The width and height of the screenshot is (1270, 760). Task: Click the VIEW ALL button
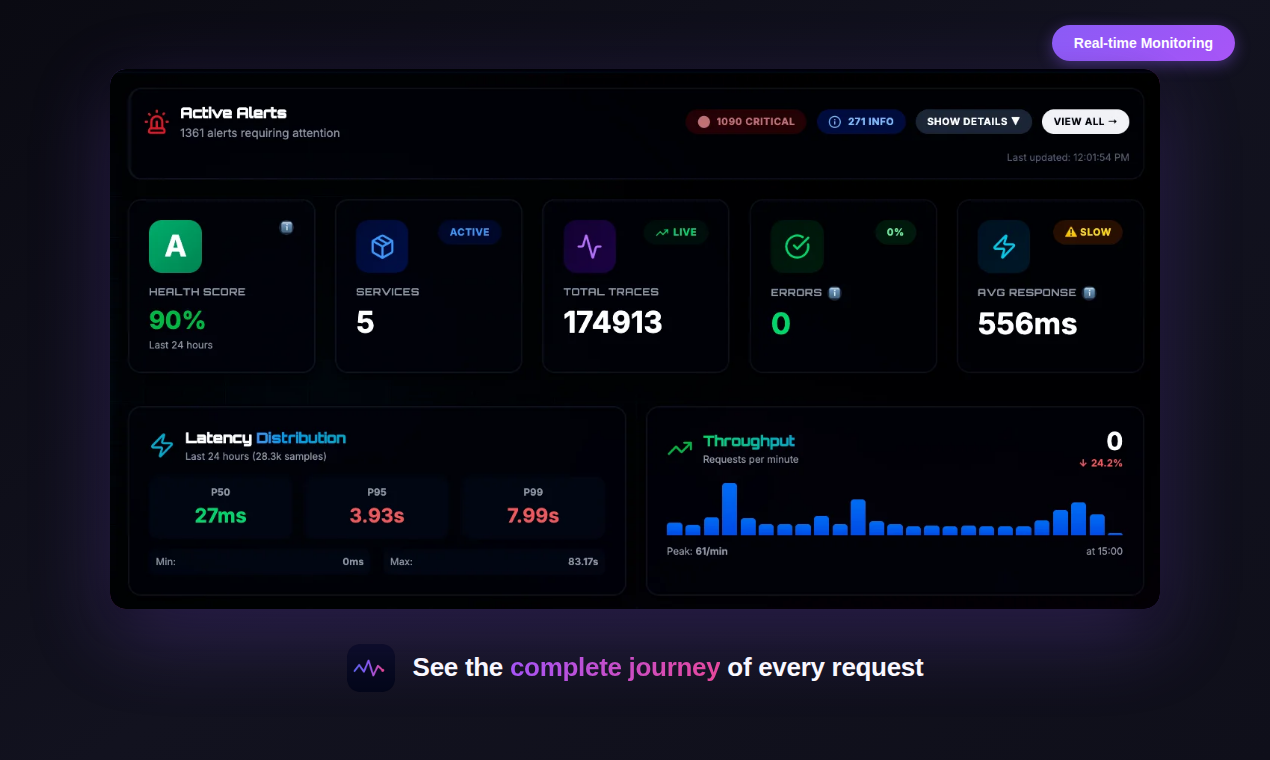tap(1085, 121)
